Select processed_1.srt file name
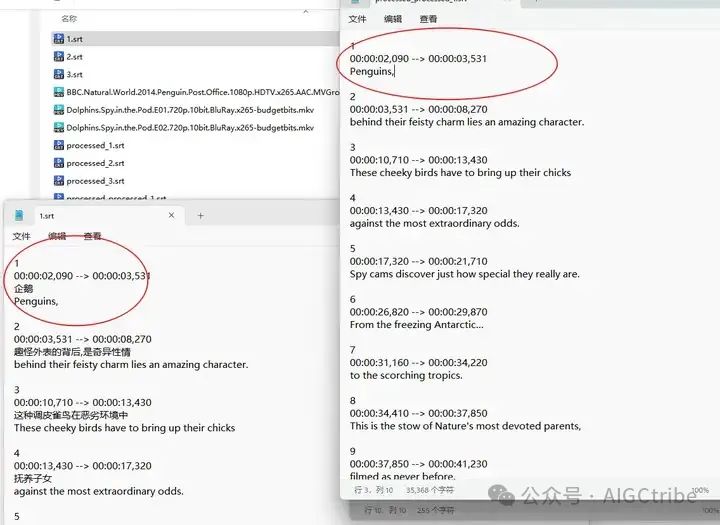Image resolution: width=720 pixels, height=525 pixels. pos(96,146)
